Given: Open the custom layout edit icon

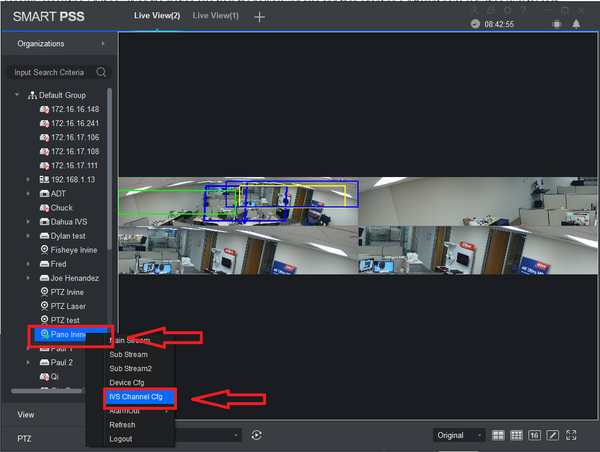Looking at the screenshot, I should pyautogui.click(x=553, y=435).
